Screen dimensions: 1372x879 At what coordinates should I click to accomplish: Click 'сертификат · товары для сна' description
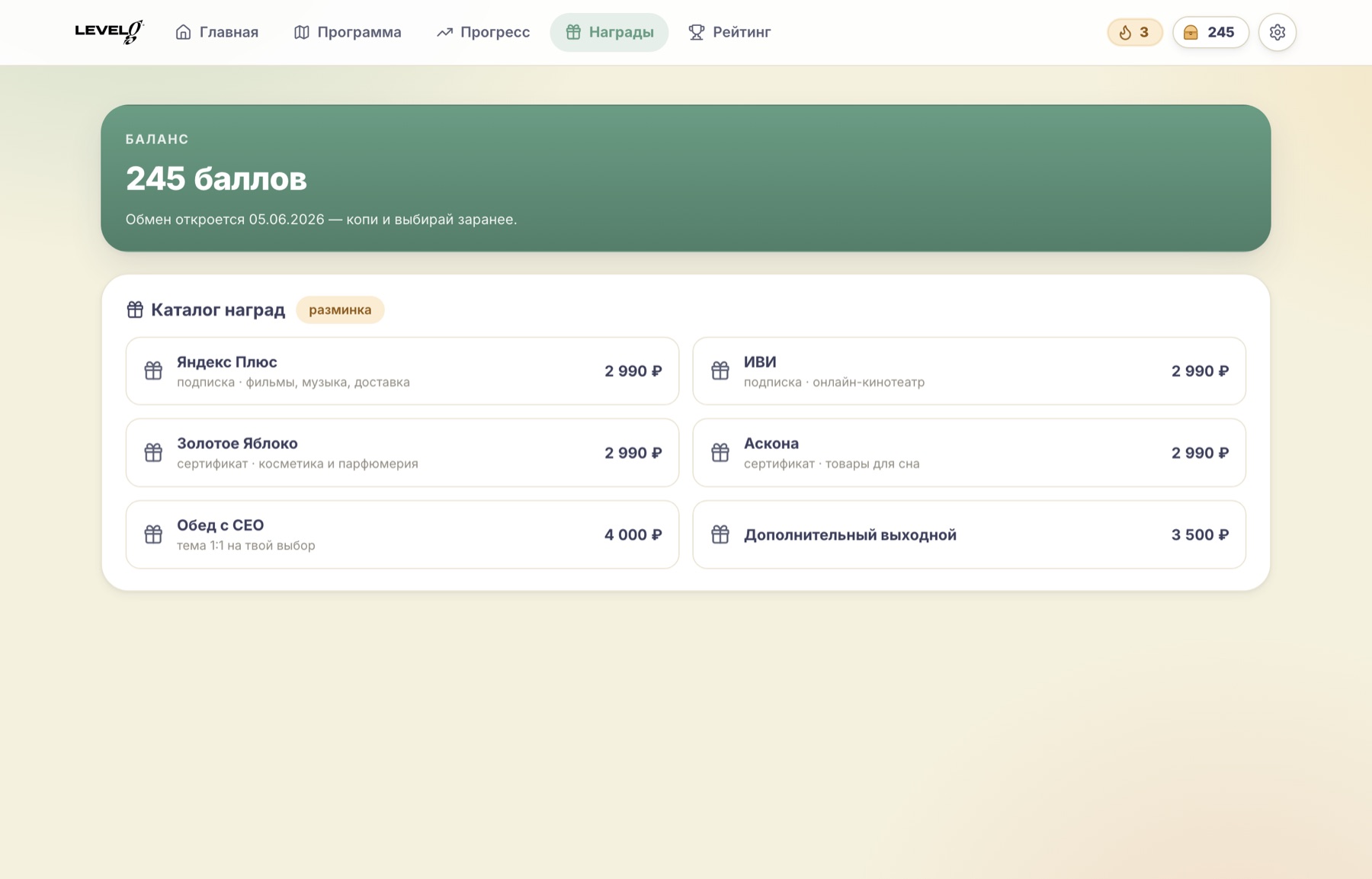[x=832, y=464]
